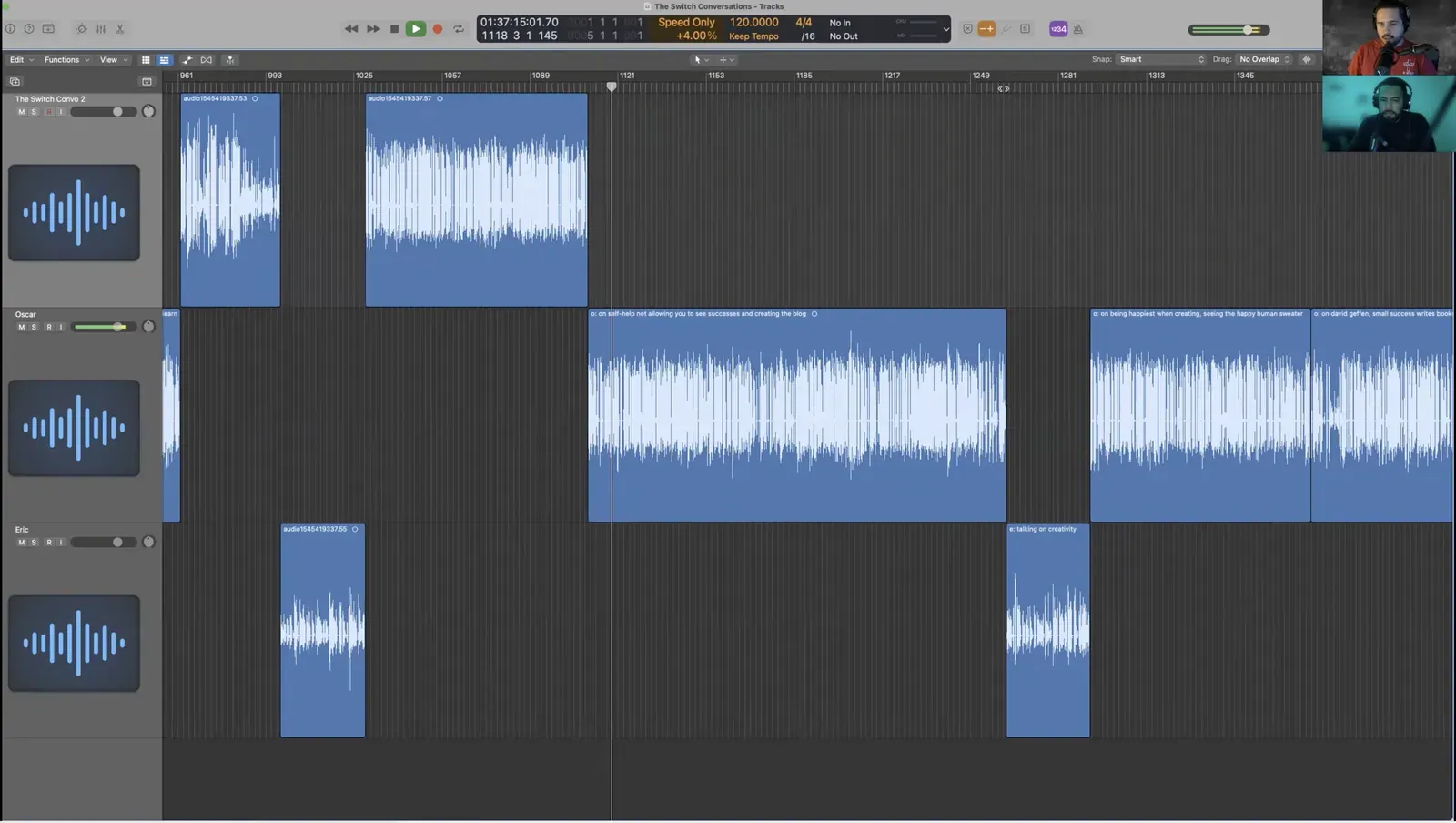
Task: Click the red Record button
Action: coord(438,29)
